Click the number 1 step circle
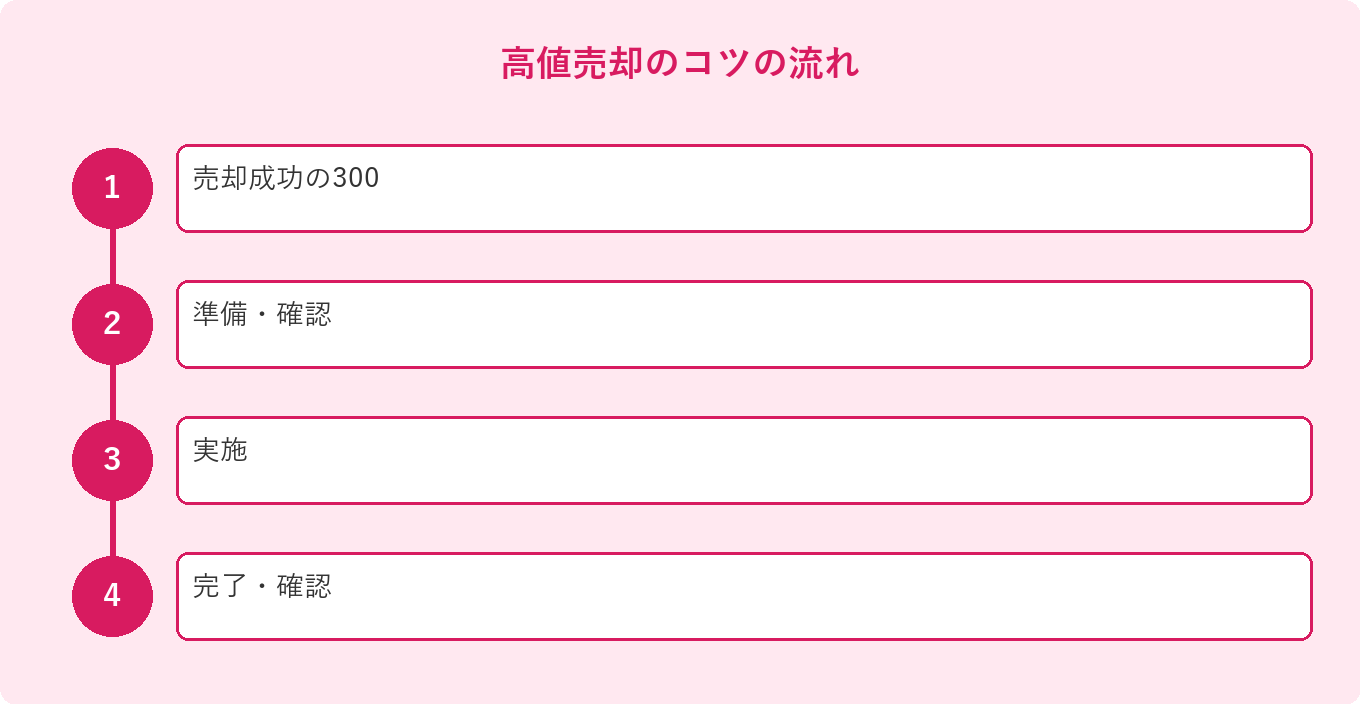 (112, 188)
